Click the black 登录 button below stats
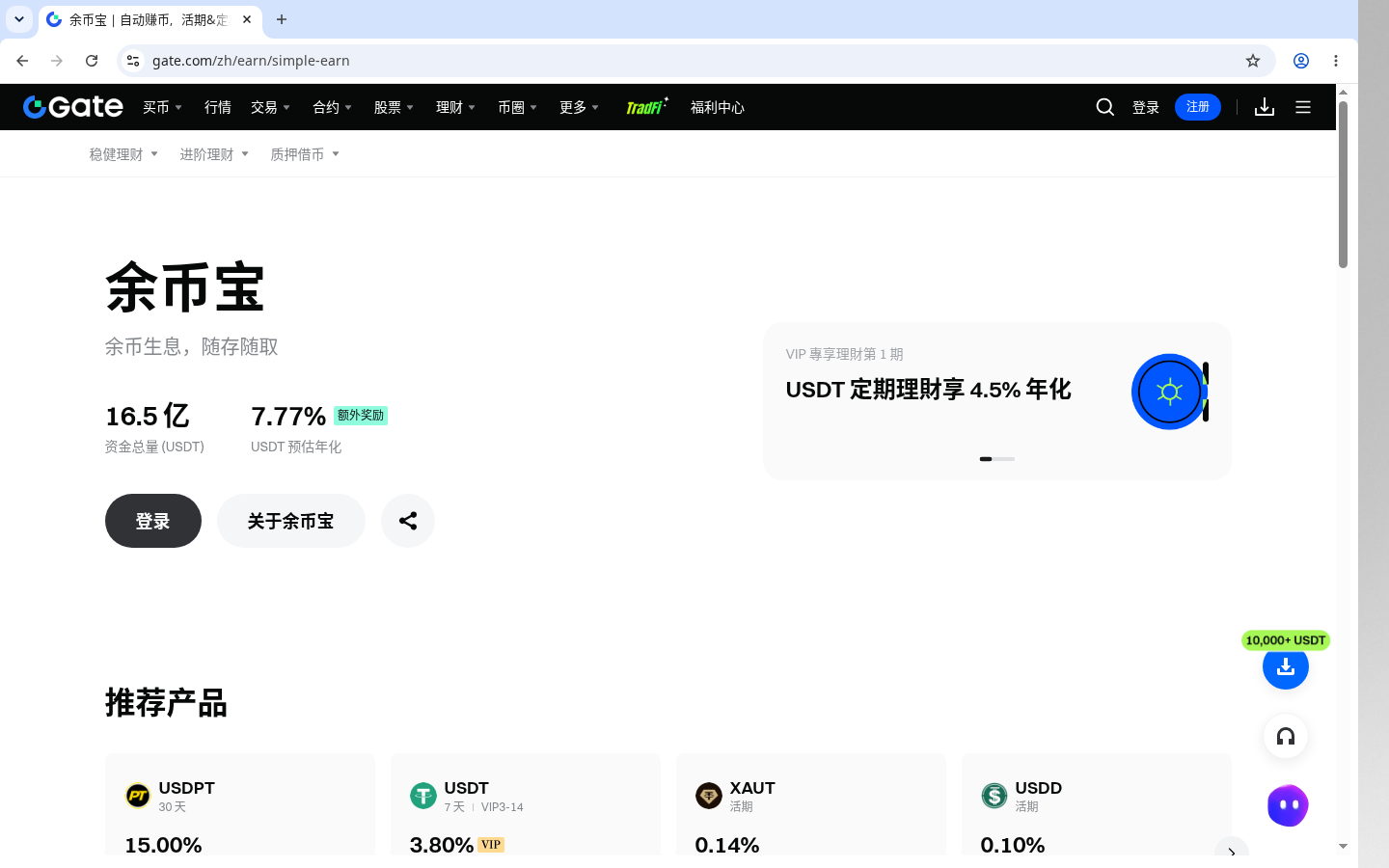The image size is (1389, 868). point(153,521)
